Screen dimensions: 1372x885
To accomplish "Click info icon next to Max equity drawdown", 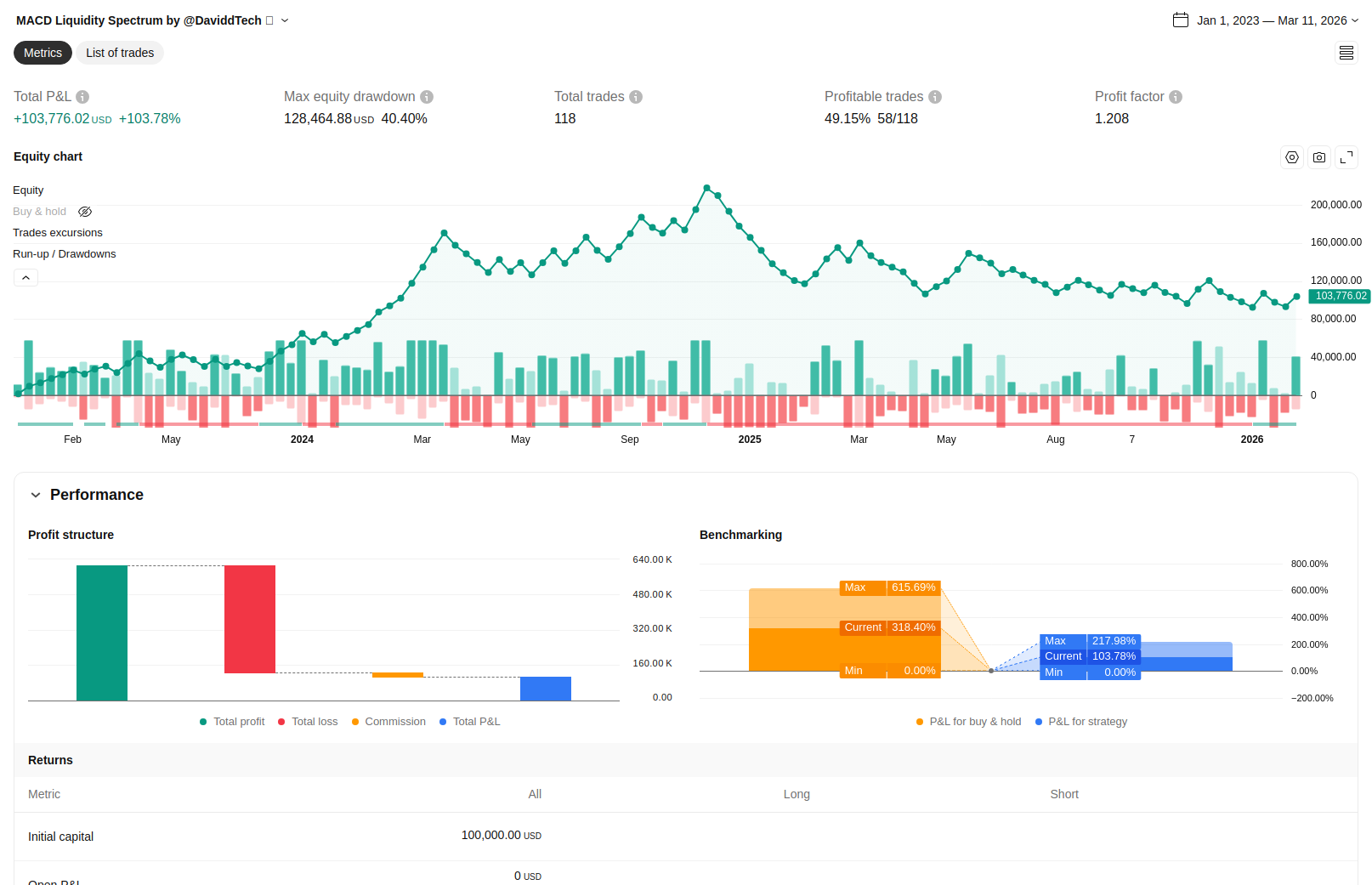I will (x=427, y=97).
